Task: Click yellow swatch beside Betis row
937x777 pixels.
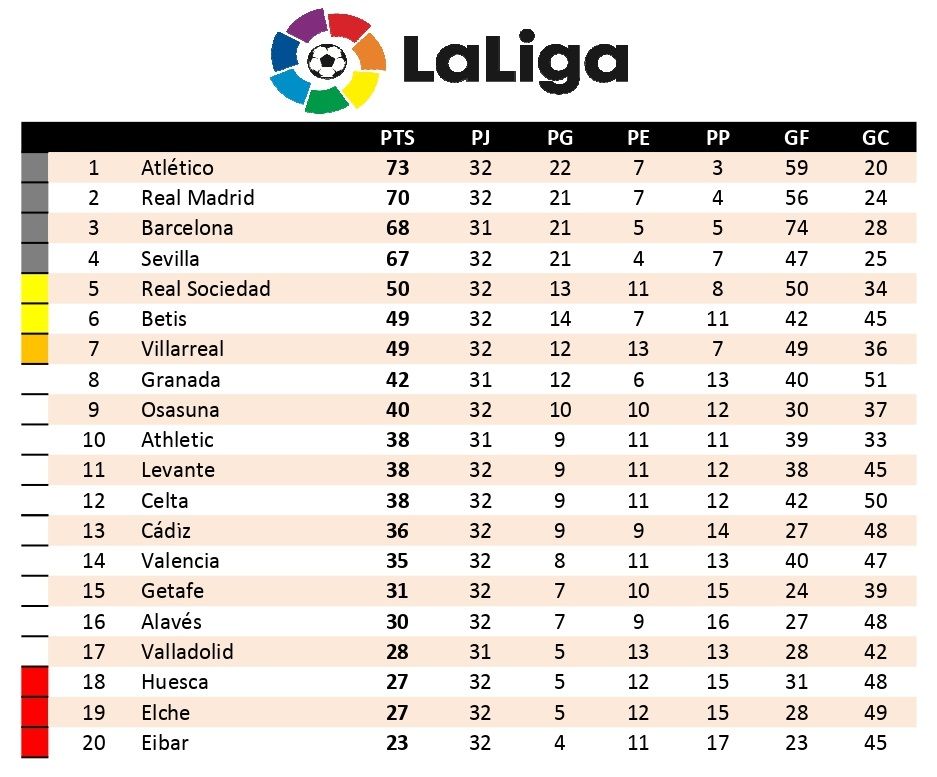Action: pyautogui.click(x=34, y=319)
